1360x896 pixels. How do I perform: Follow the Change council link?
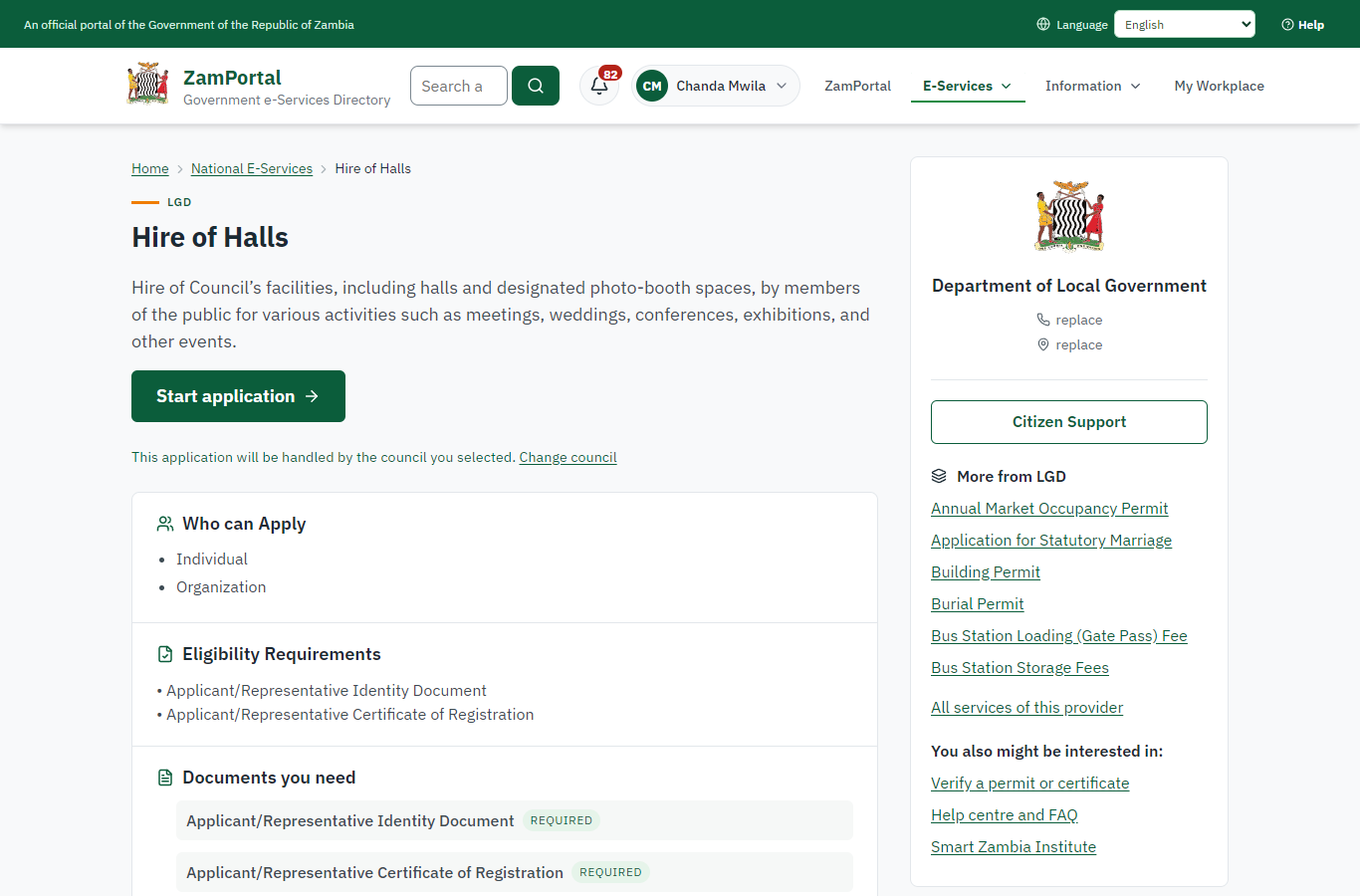567,457
